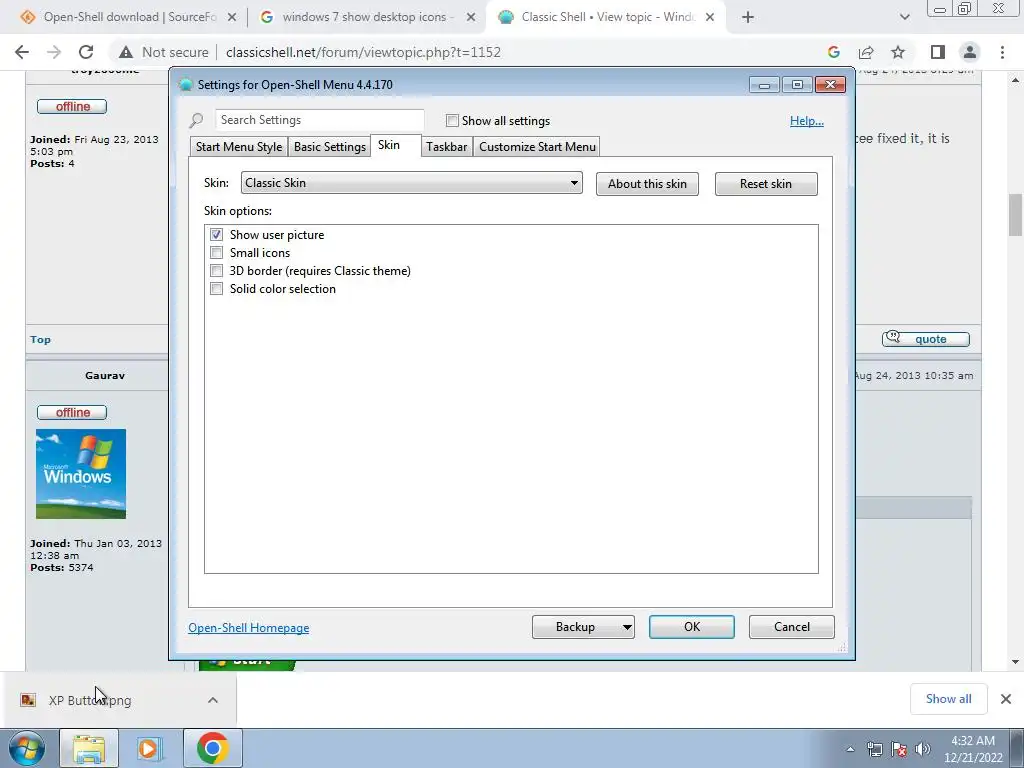The image size is (1024, 768).
Task: Close the downloads bar
Action: tap(1006, 699)
